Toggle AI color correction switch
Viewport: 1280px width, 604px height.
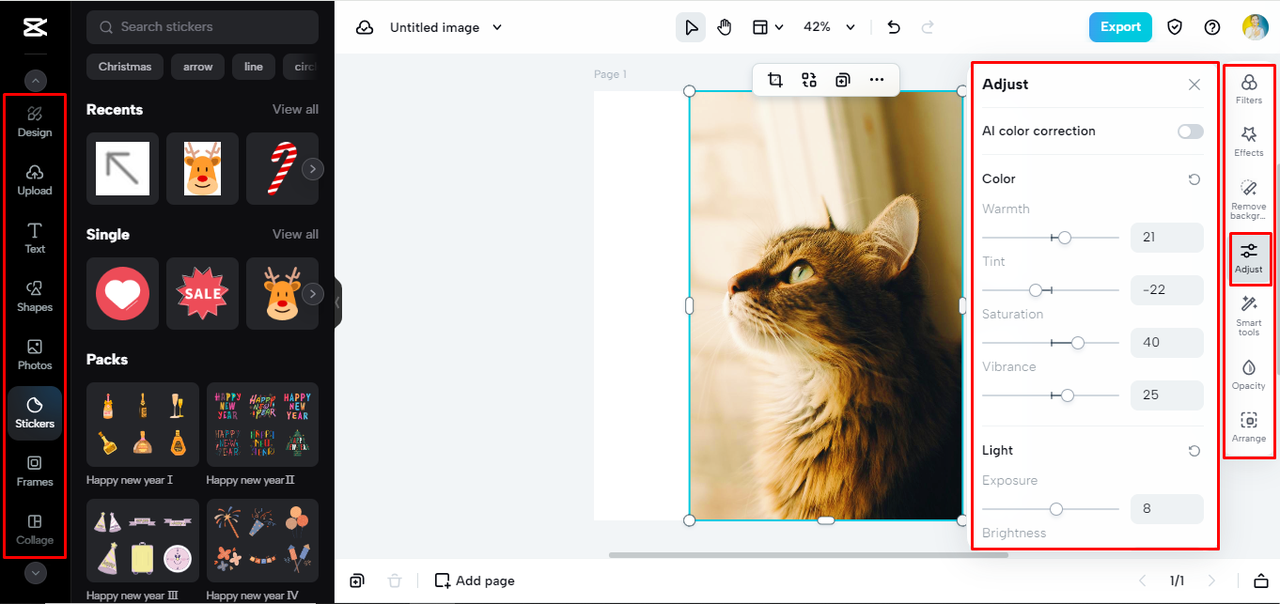pyautogui.click(x=1190, y=131)
